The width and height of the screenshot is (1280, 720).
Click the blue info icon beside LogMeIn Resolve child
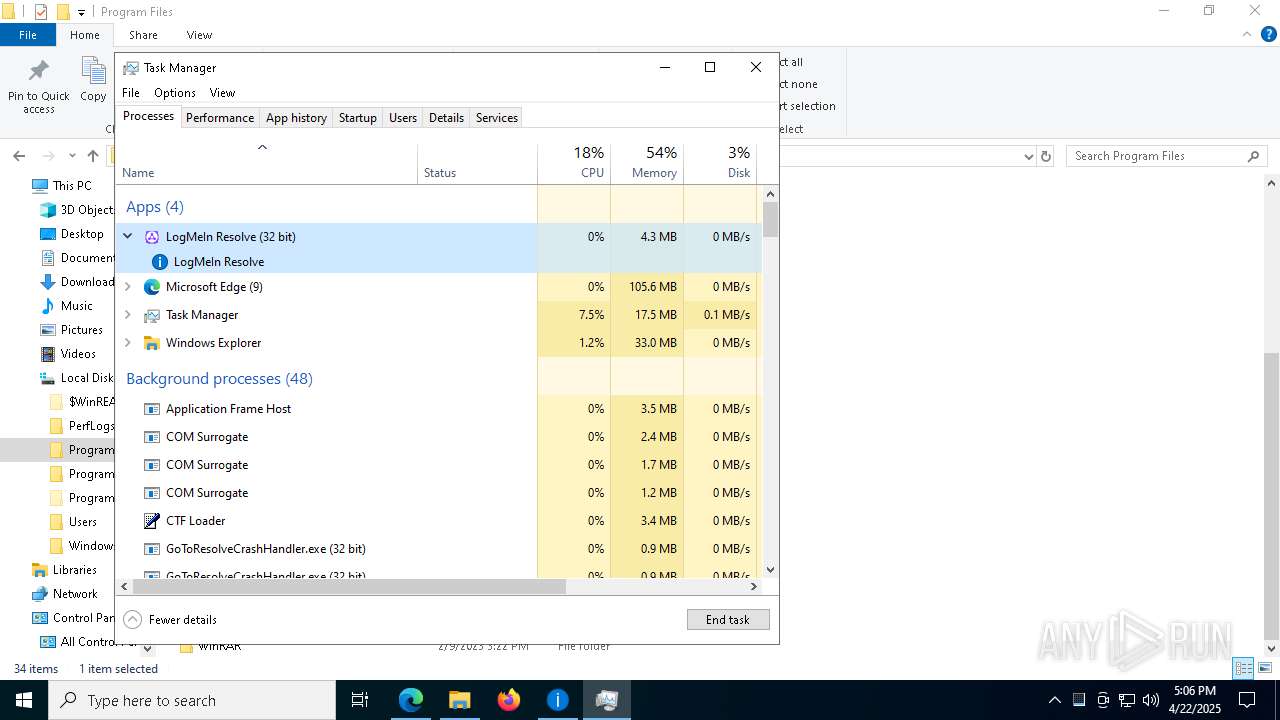pos(159,262)
